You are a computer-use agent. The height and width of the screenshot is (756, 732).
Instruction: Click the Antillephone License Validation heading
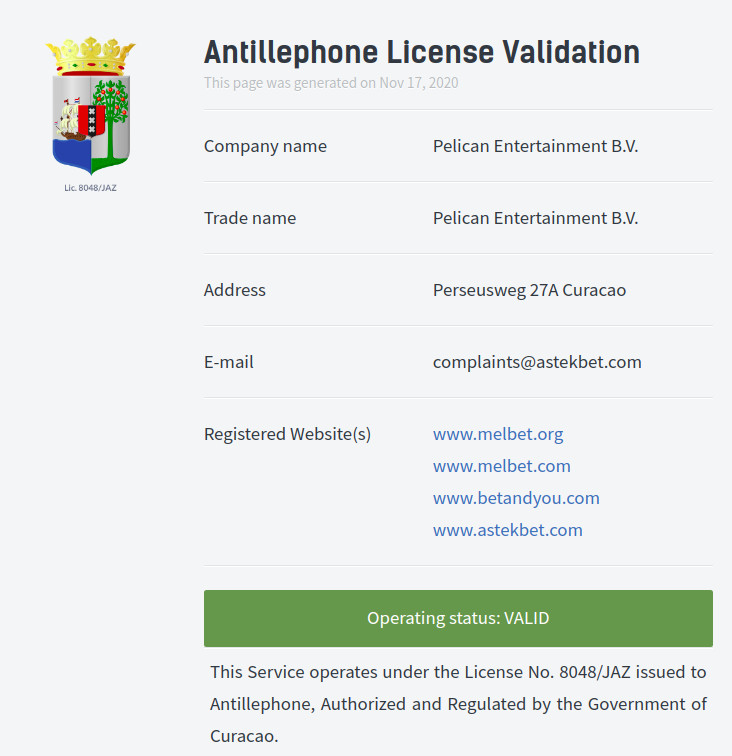coord(422,52)
